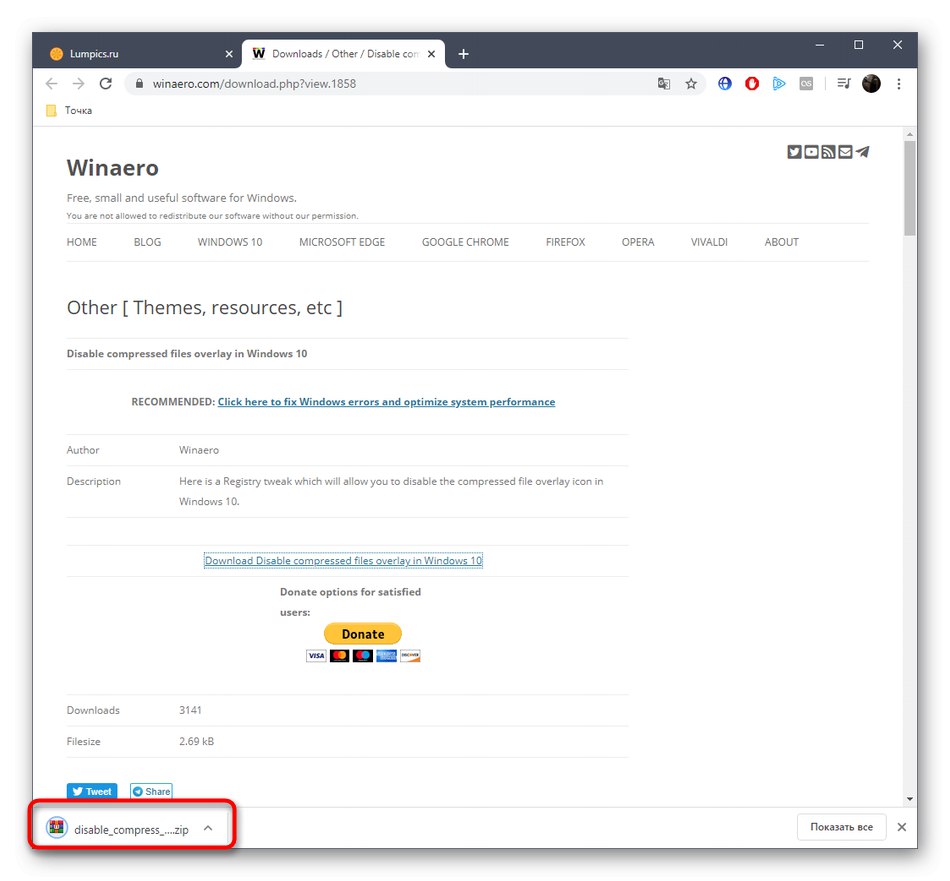Click the Winaero site title
950x881 pixels.
click(x=113, y=168)
